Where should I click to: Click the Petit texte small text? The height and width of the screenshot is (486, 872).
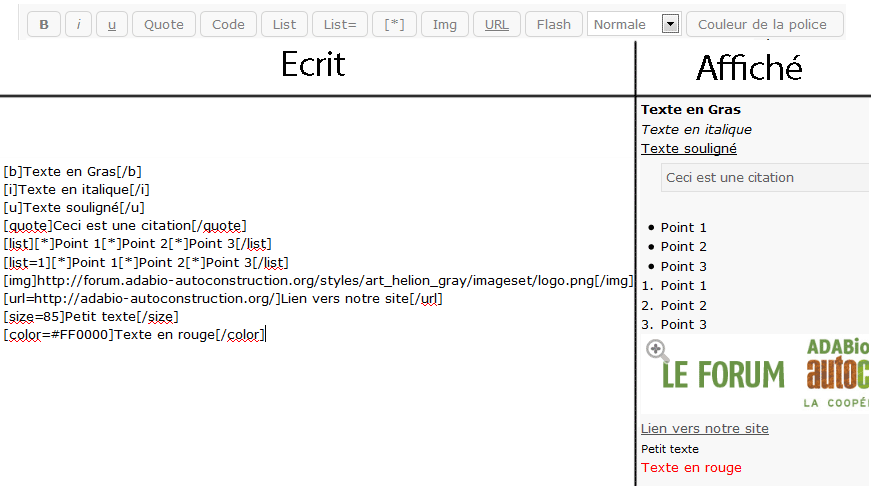click(670, 449)
